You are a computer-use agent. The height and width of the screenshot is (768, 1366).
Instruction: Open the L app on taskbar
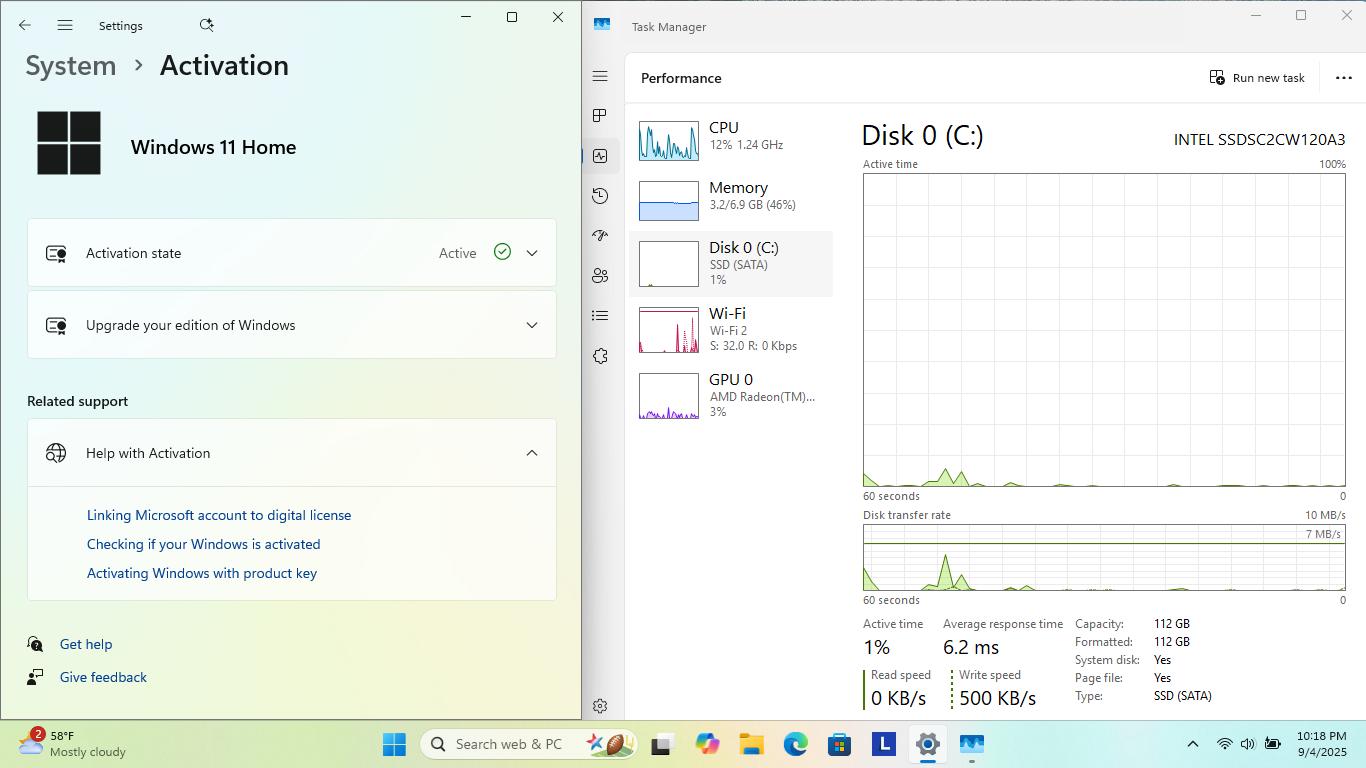pos(883,744)
